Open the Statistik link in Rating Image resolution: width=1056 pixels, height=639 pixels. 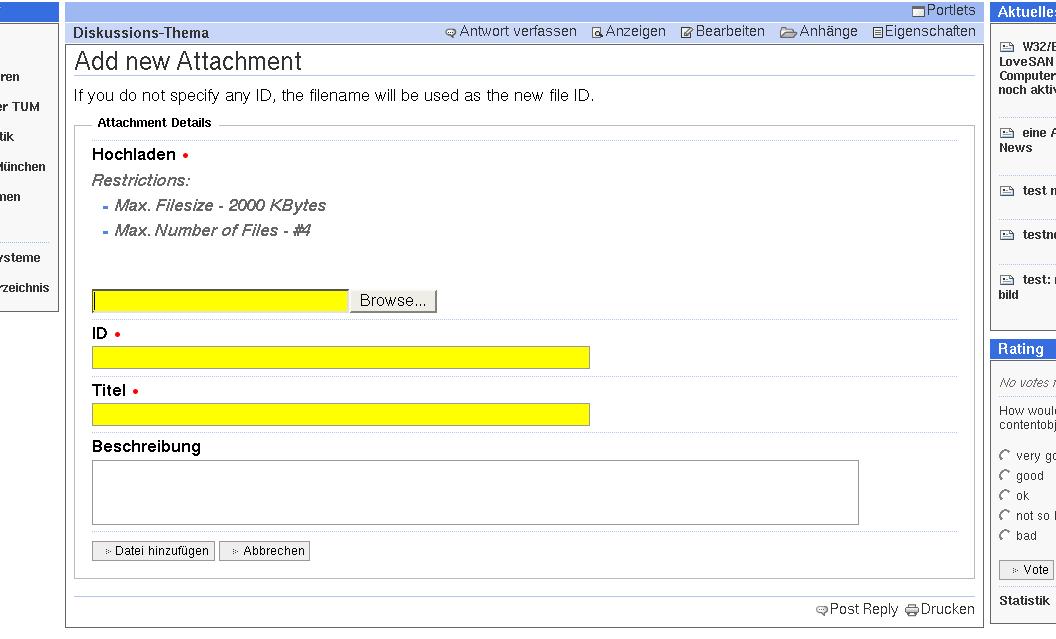click(x=1024, y=601)
